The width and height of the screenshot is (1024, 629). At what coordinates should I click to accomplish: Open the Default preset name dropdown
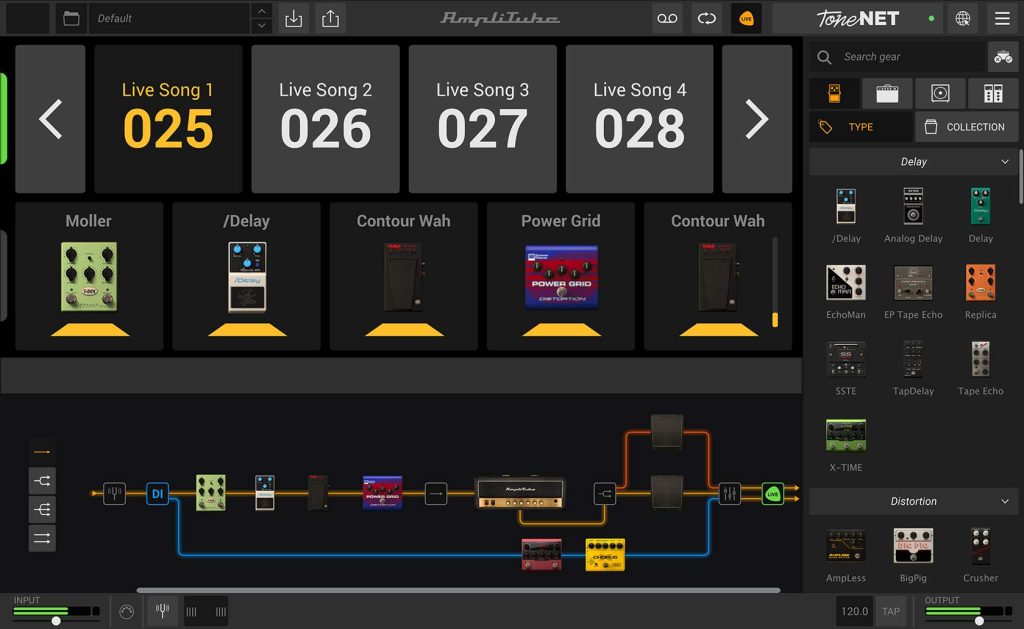click(169, 18)
